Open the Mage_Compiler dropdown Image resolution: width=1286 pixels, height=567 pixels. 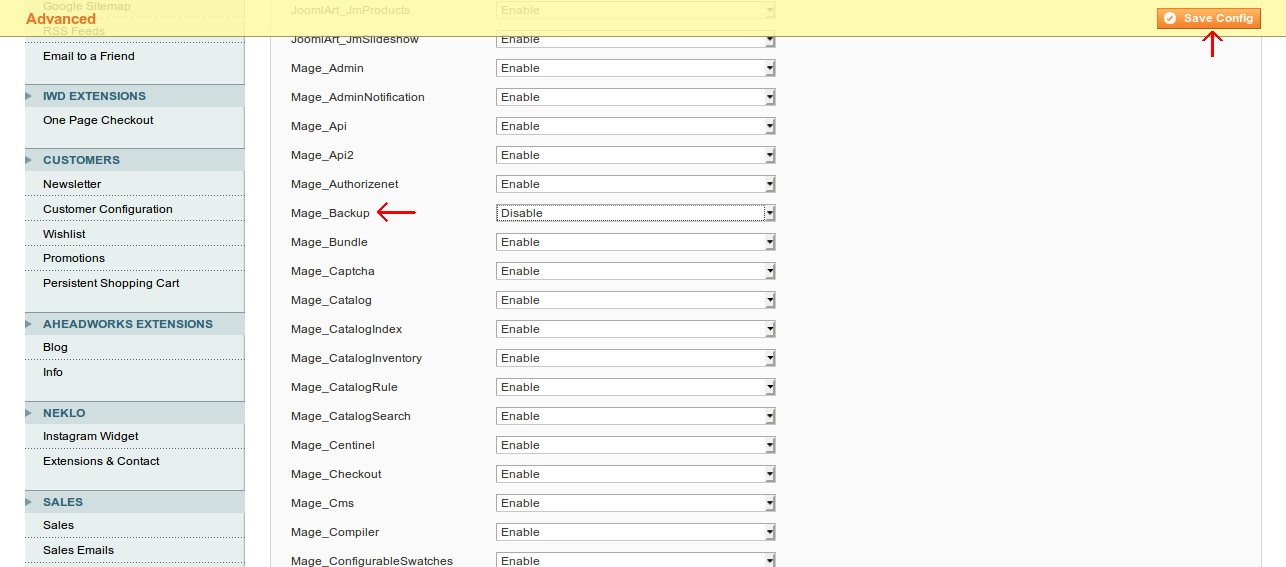point(636,532)
